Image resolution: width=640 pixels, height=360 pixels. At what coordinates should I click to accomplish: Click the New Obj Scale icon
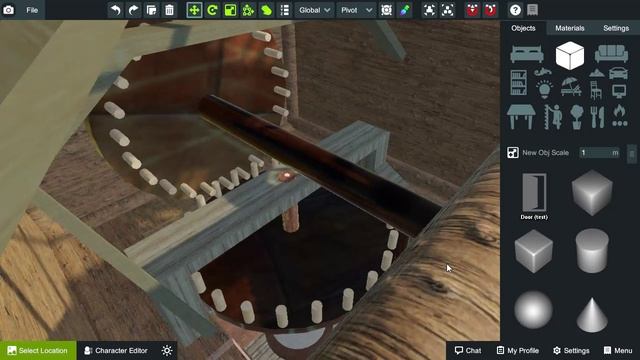(x=513, y=153)
